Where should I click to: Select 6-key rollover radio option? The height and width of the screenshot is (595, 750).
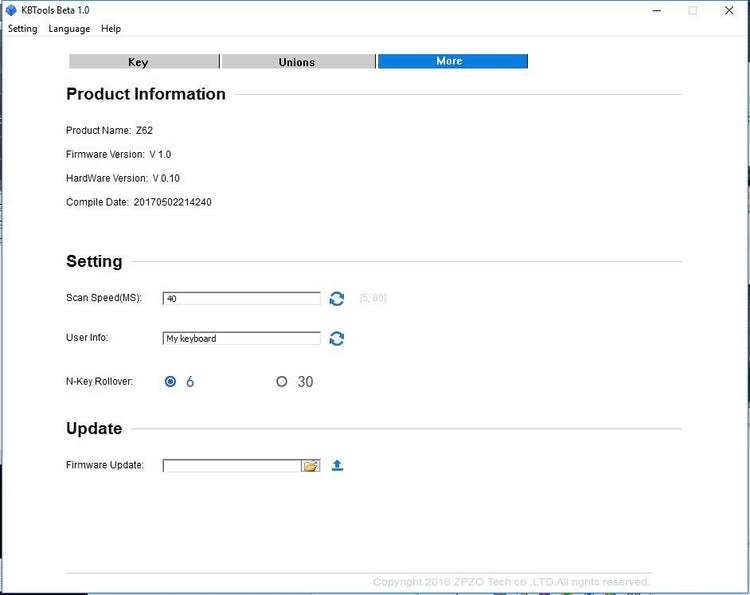171,382
